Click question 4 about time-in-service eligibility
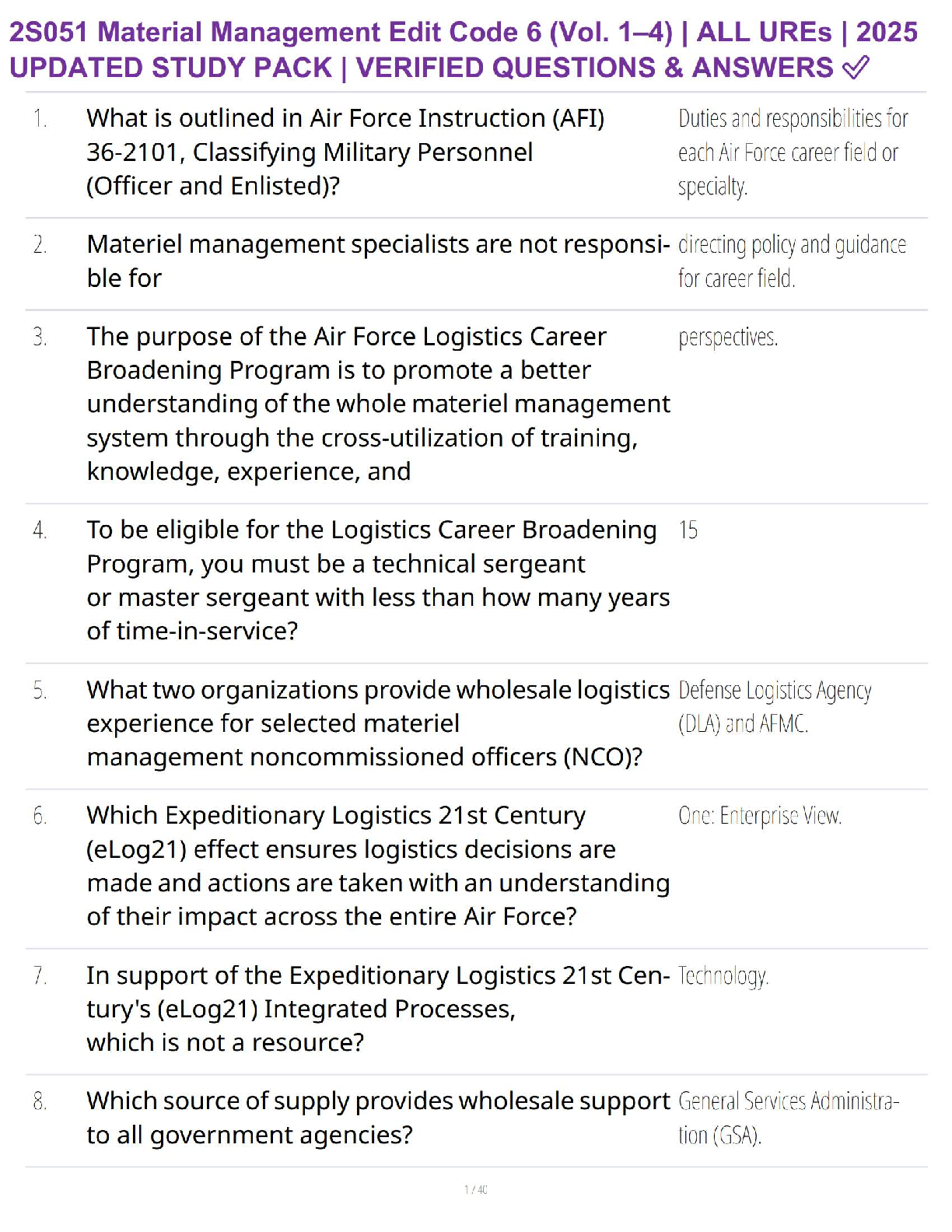Screen dimensions: 952x1232 378,580
